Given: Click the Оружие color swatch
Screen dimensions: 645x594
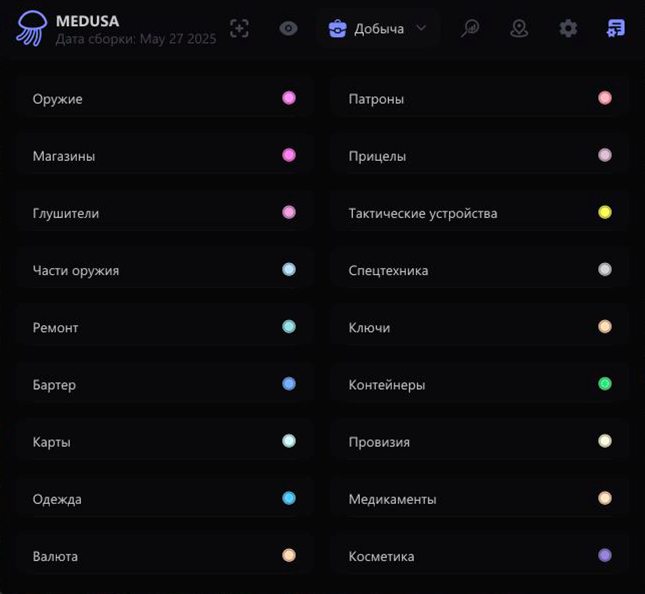Looking at the screenshot, I should point(289,98).
